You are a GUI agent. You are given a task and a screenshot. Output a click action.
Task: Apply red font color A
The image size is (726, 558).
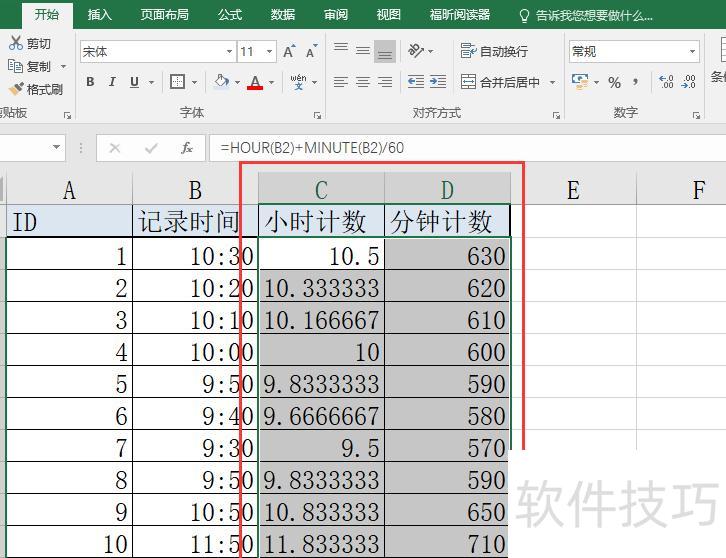255,82
